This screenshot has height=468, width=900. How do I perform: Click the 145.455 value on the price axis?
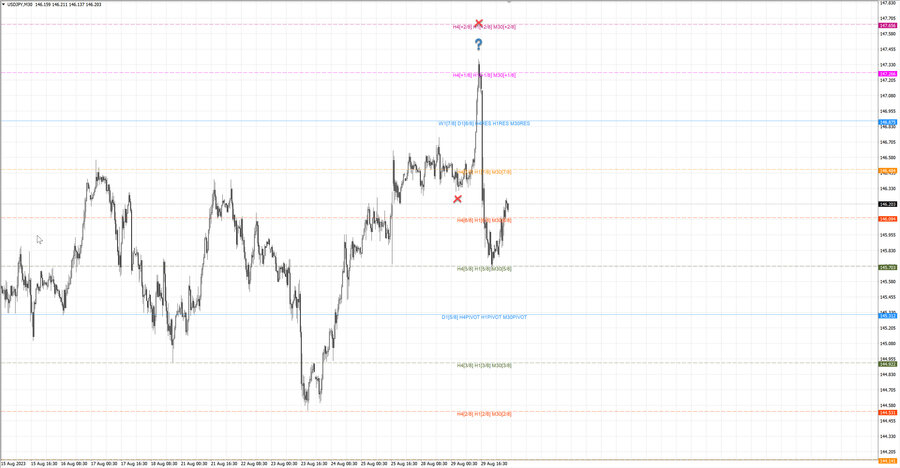coord(887,297)
